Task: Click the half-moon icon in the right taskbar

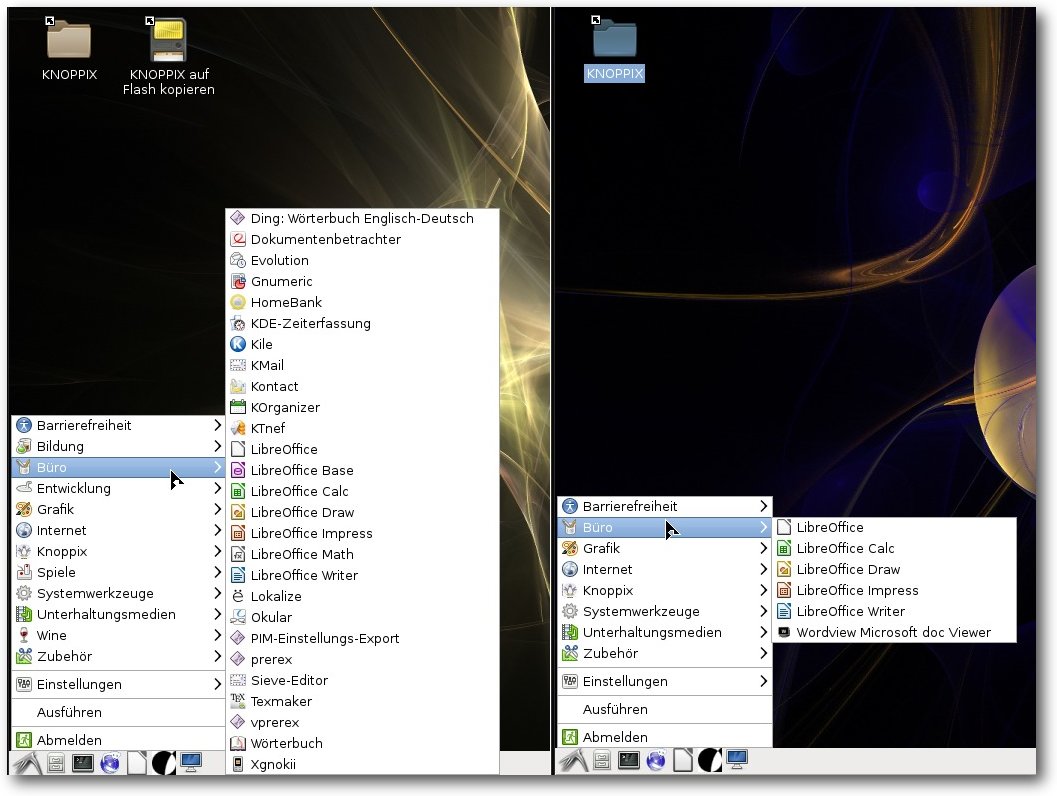Action: tap(709, 760)
